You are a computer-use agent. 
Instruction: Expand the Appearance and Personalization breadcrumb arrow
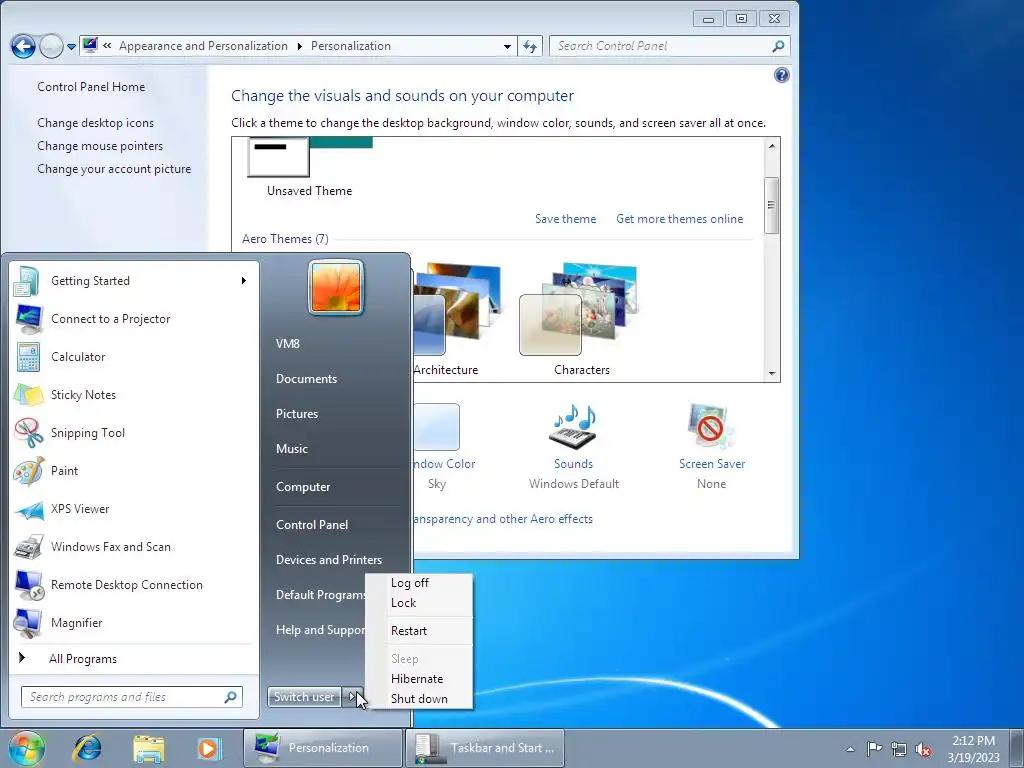click(300, 46)
